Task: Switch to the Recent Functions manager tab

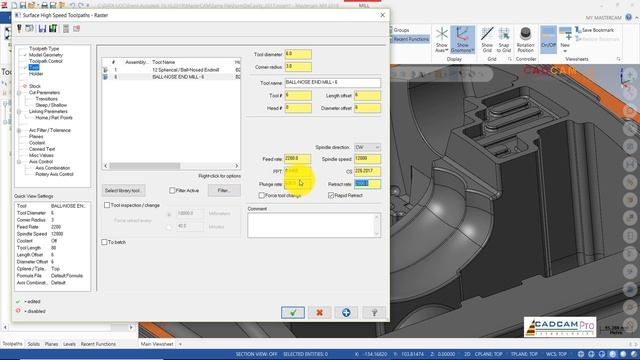Action: [x=98, y=344]
